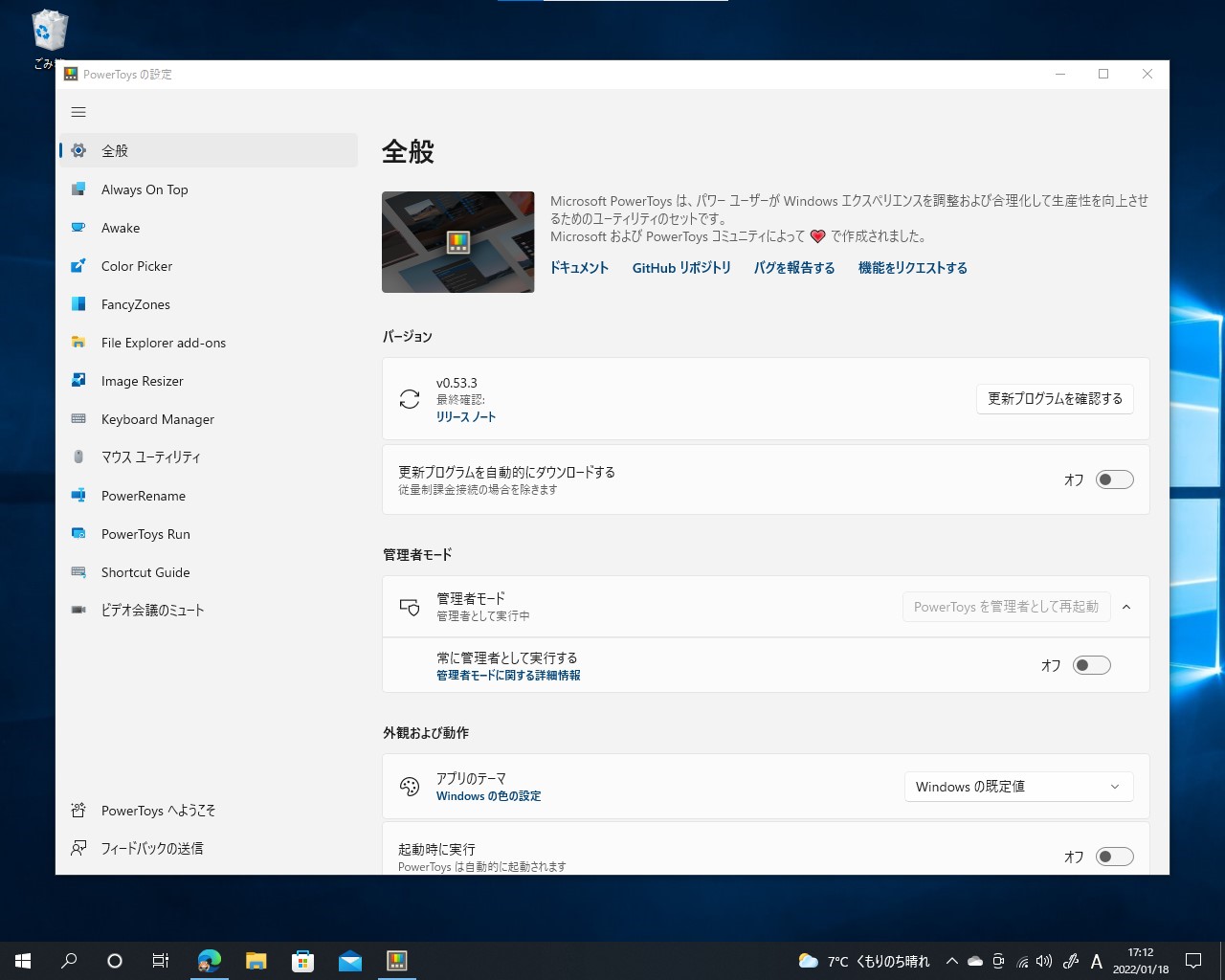Viewport: 1225px width, 980px height.
Task: Open the アプリのテーマ dropdown (Windows の既定値)
Action: coord(1019,787)
